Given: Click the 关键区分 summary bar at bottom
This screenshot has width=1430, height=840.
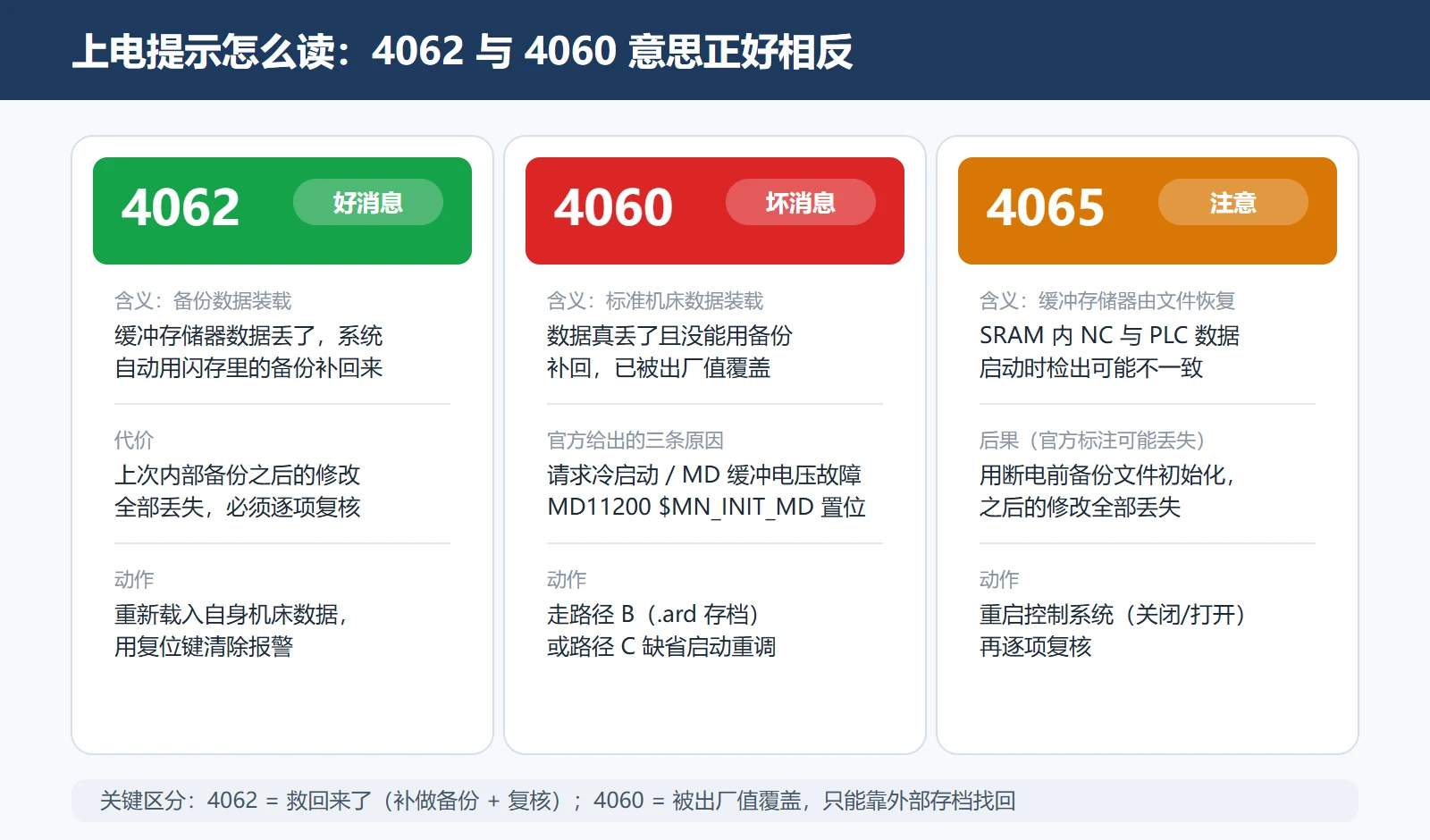Looking at the screenshot, I should coord(715,801).
